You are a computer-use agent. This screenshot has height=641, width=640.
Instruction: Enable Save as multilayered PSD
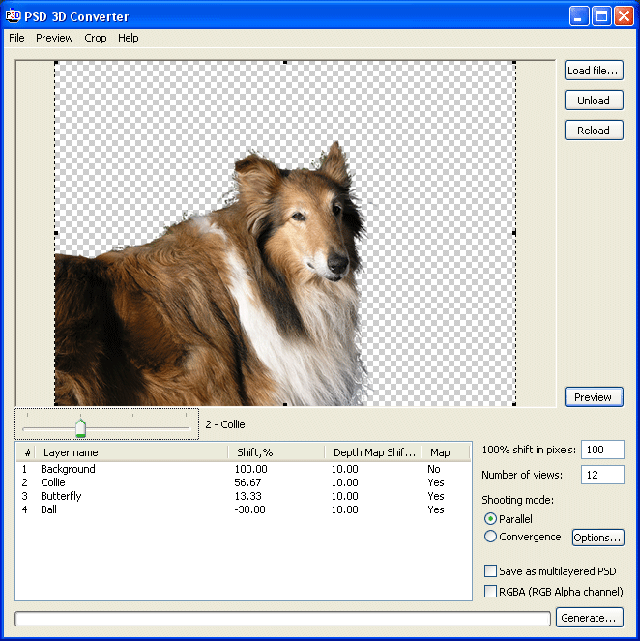[490, 571]
